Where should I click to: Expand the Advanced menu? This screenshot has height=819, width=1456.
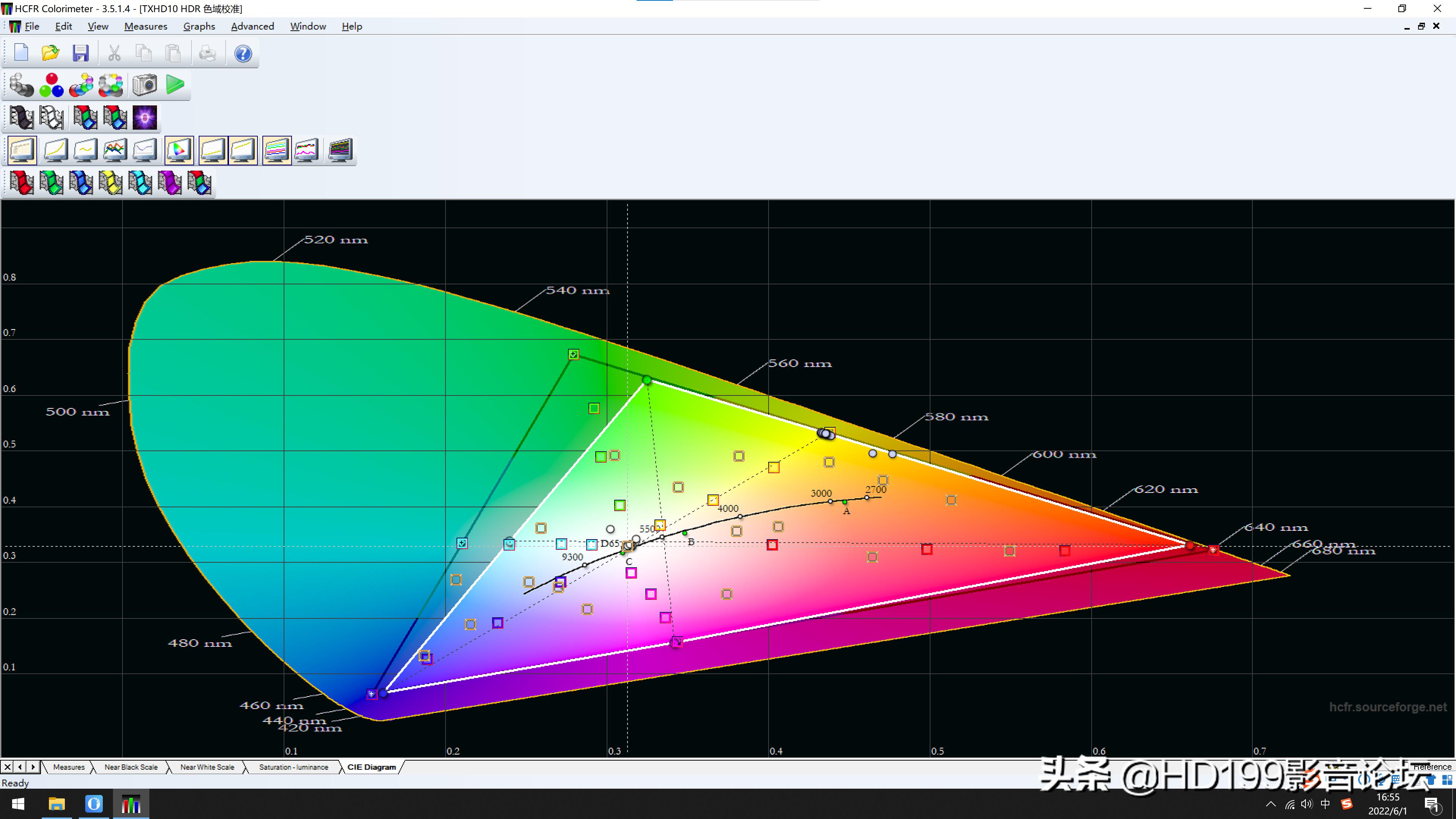click(x=252, y=26)
